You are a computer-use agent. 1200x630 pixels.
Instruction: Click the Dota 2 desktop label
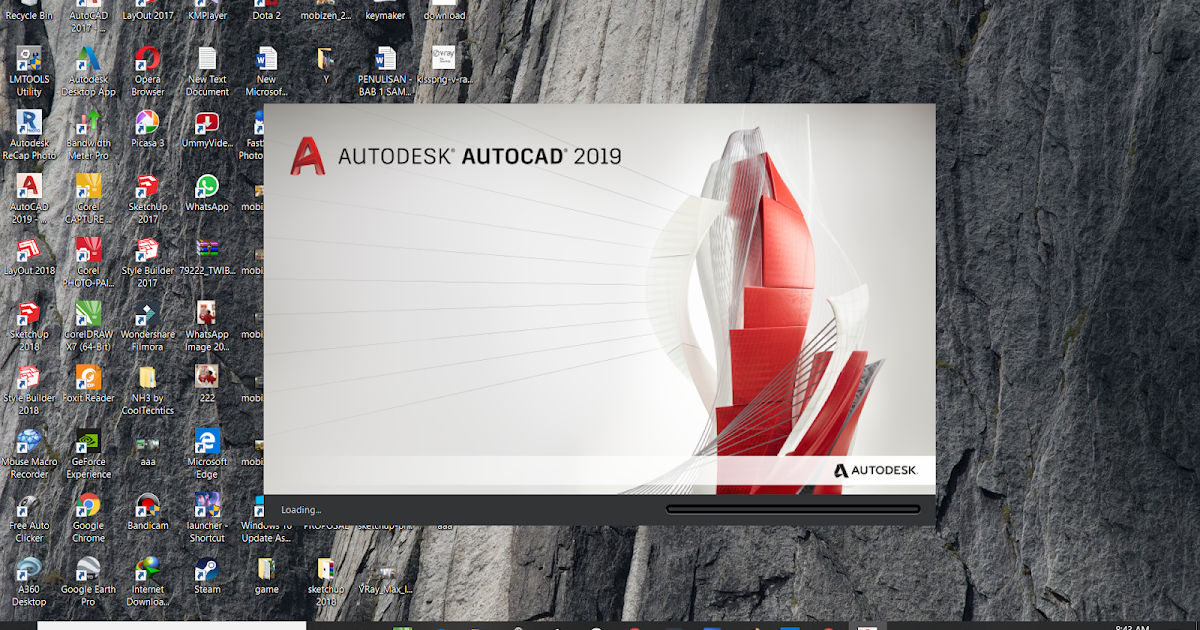[x=266, y=16]
